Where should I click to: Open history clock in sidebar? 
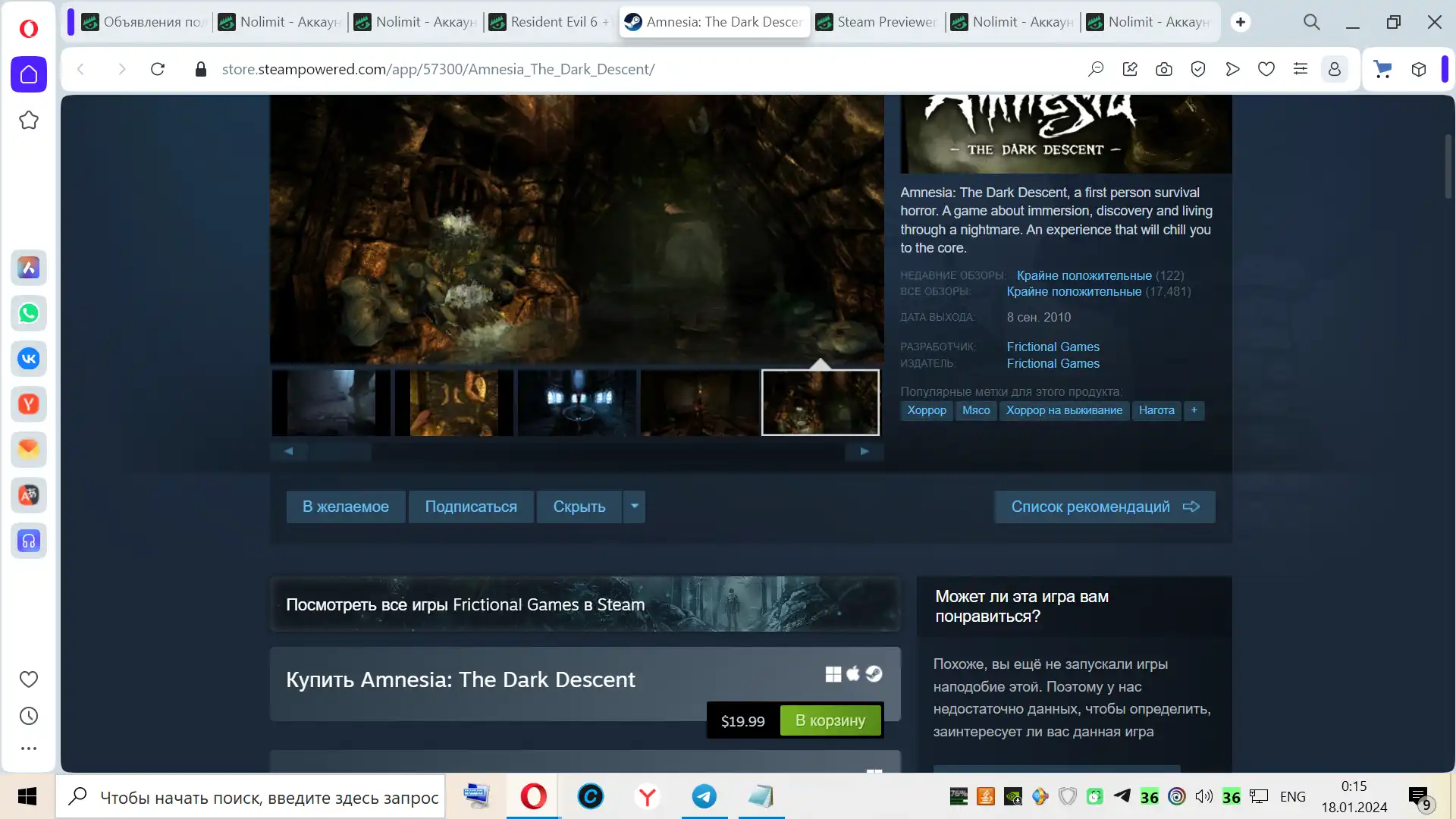point(29,716)
